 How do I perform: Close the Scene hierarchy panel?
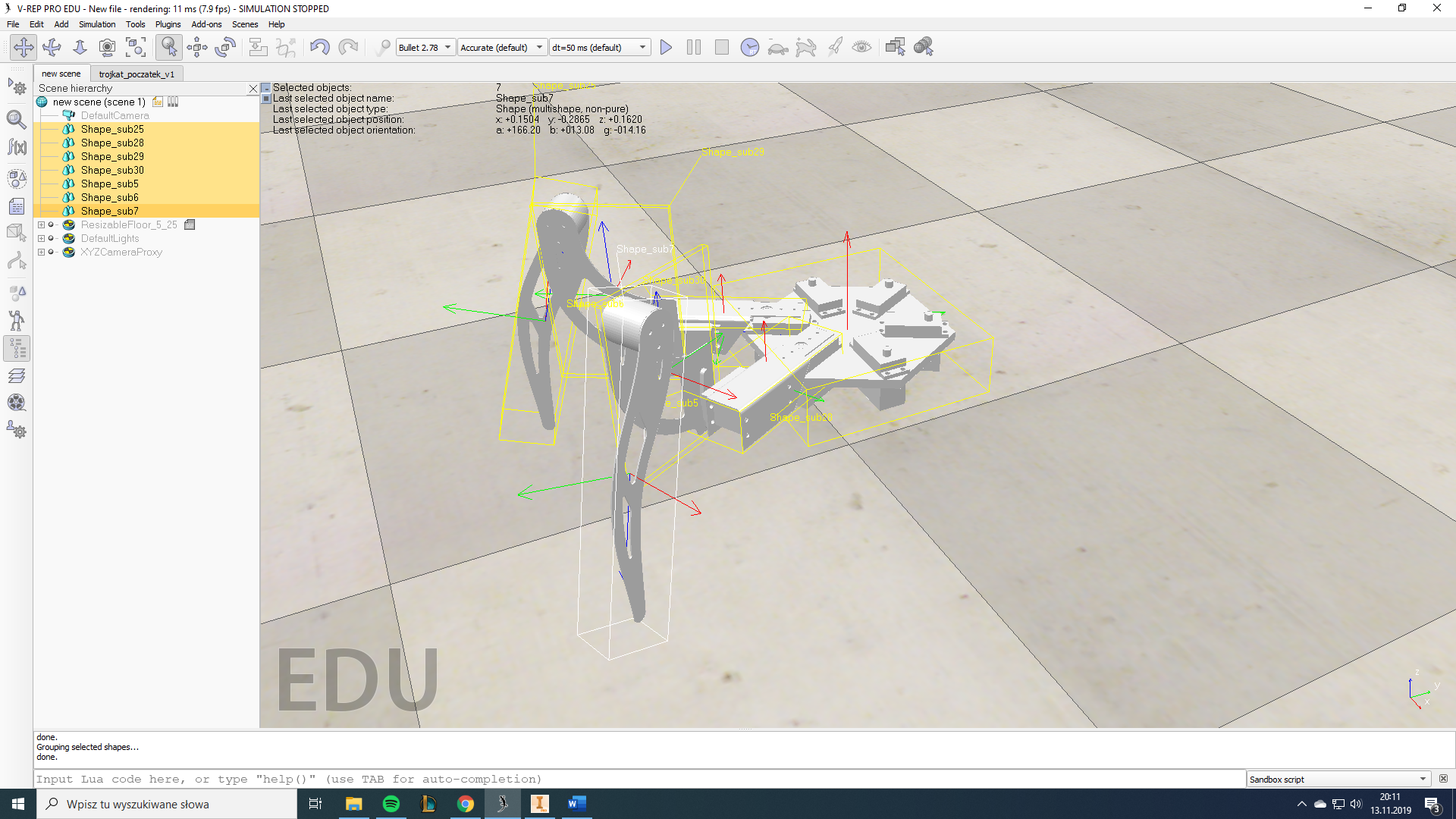click(x=253, y=89)
